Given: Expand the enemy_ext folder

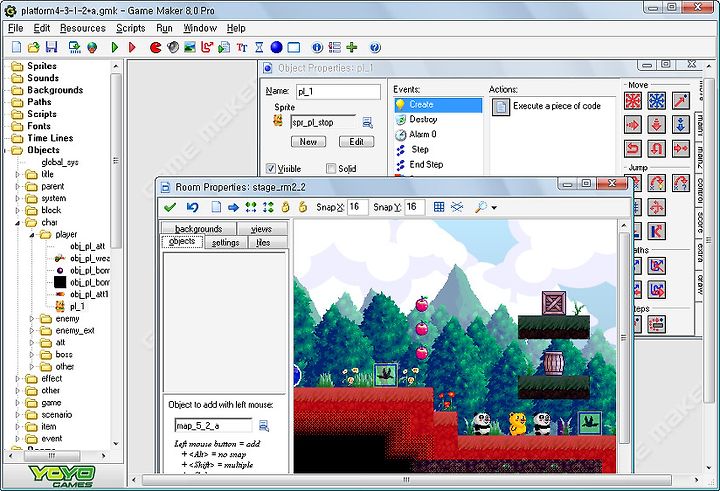Looking at the screenshot, I should click(32, 331).
